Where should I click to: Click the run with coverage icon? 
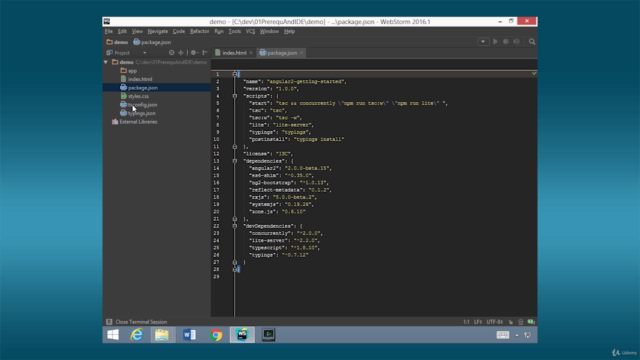point(517,42)
